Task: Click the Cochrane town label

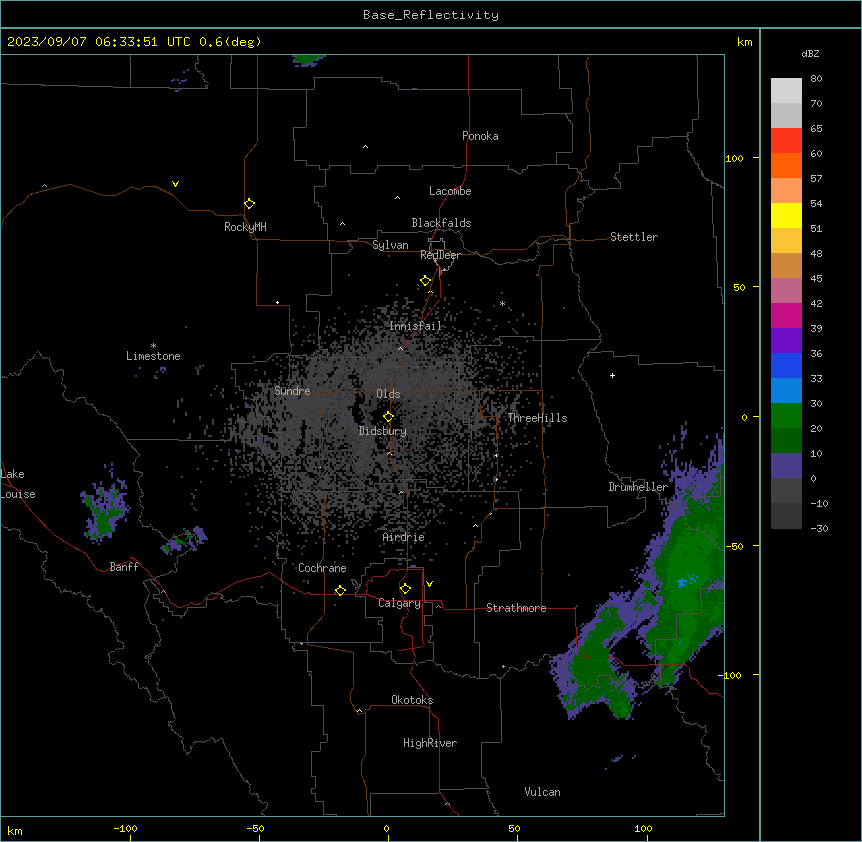Action: [x=322, y=568]
